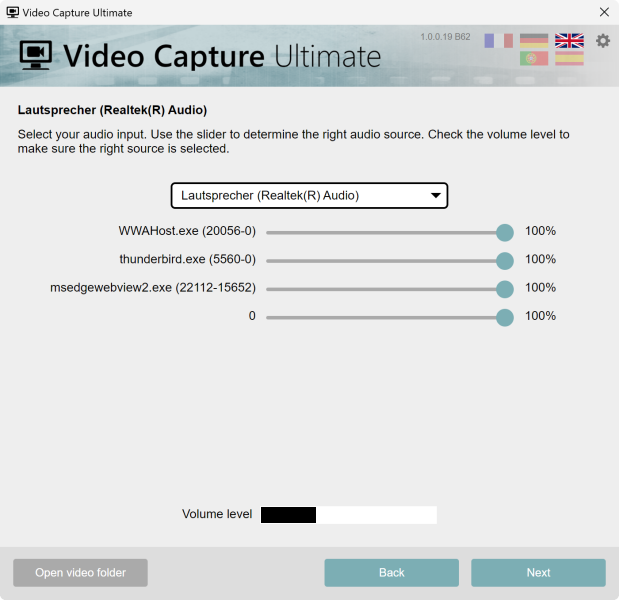This screenshot has width=619, height=600.
Task: Click the thunderbird.exe volume slider handle
Action: (x=505, y=260)
